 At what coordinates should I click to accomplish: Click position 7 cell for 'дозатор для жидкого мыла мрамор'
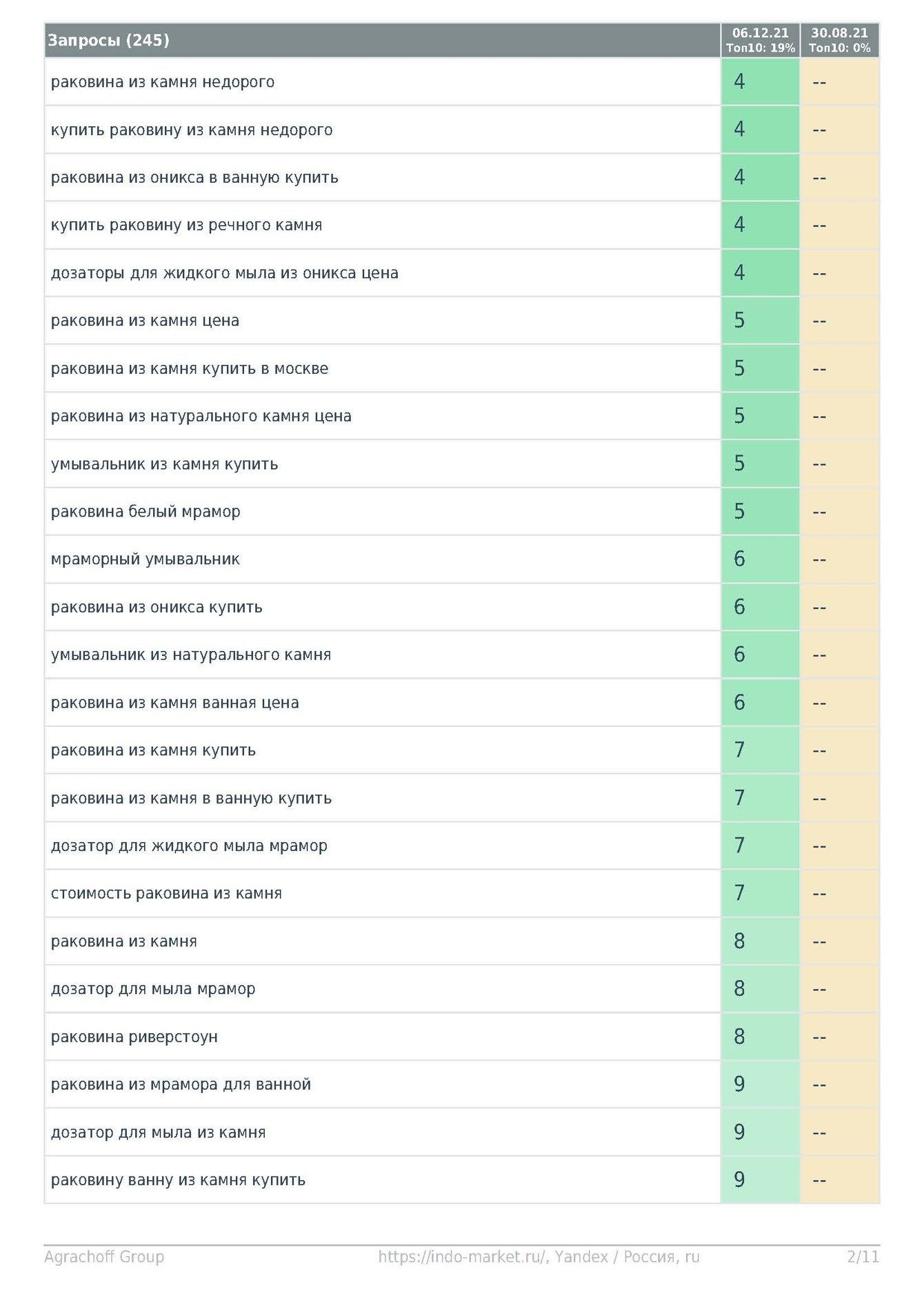click(x=760, y=846)
